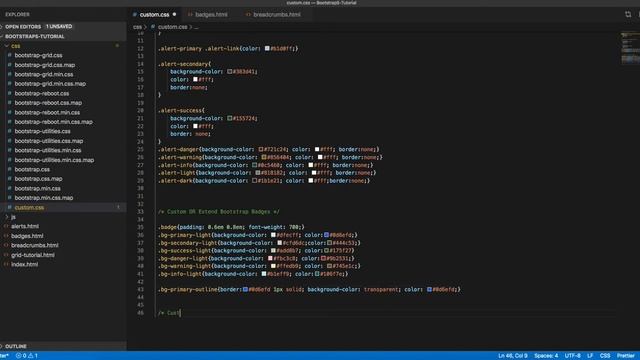The width and height of the screenshot is (640, 360).
Task: Click alert-warning background color swatch
Action: tap(264, 157)
